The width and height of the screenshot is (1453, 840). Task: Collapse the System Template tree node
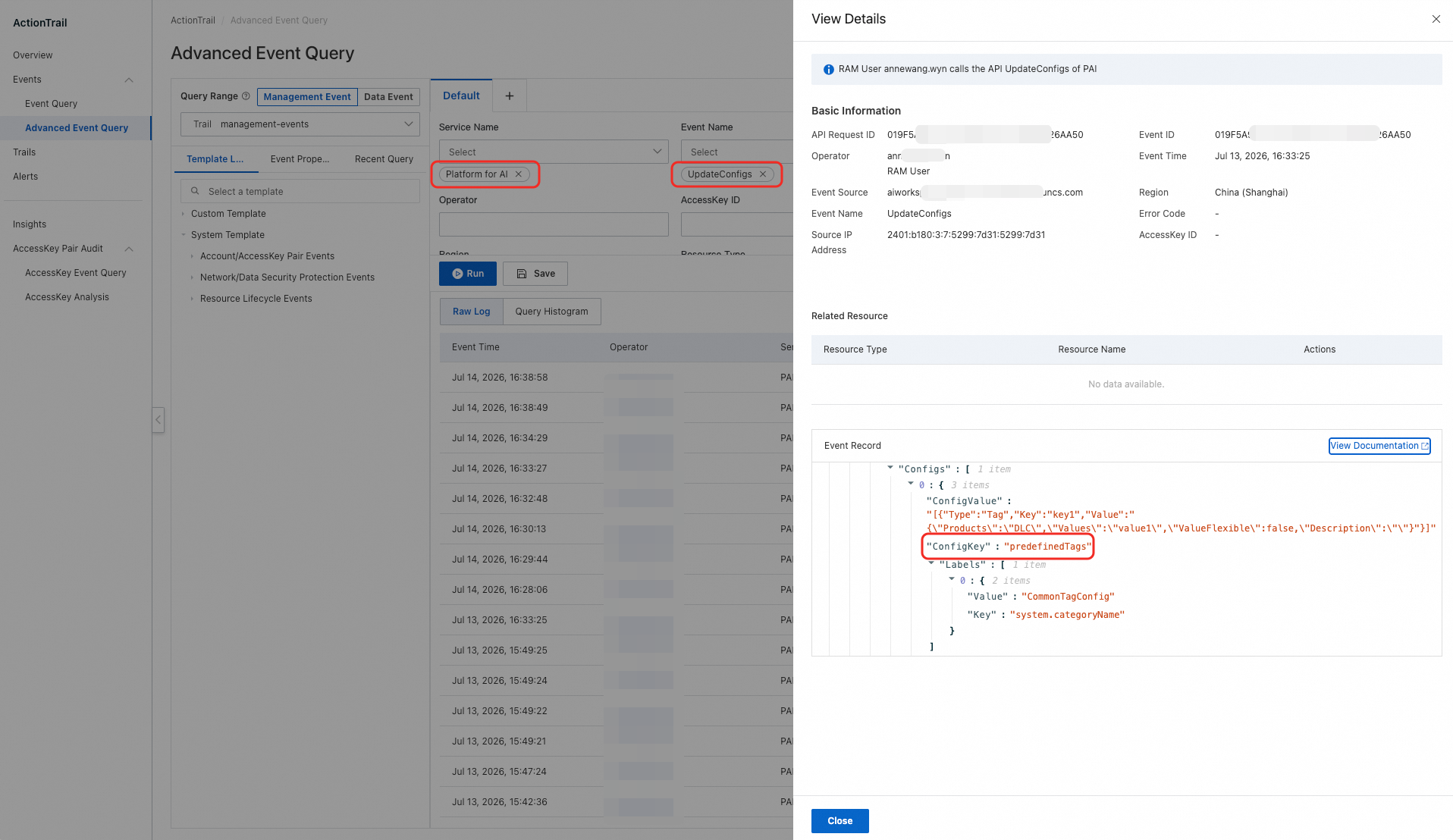point(184,235)
